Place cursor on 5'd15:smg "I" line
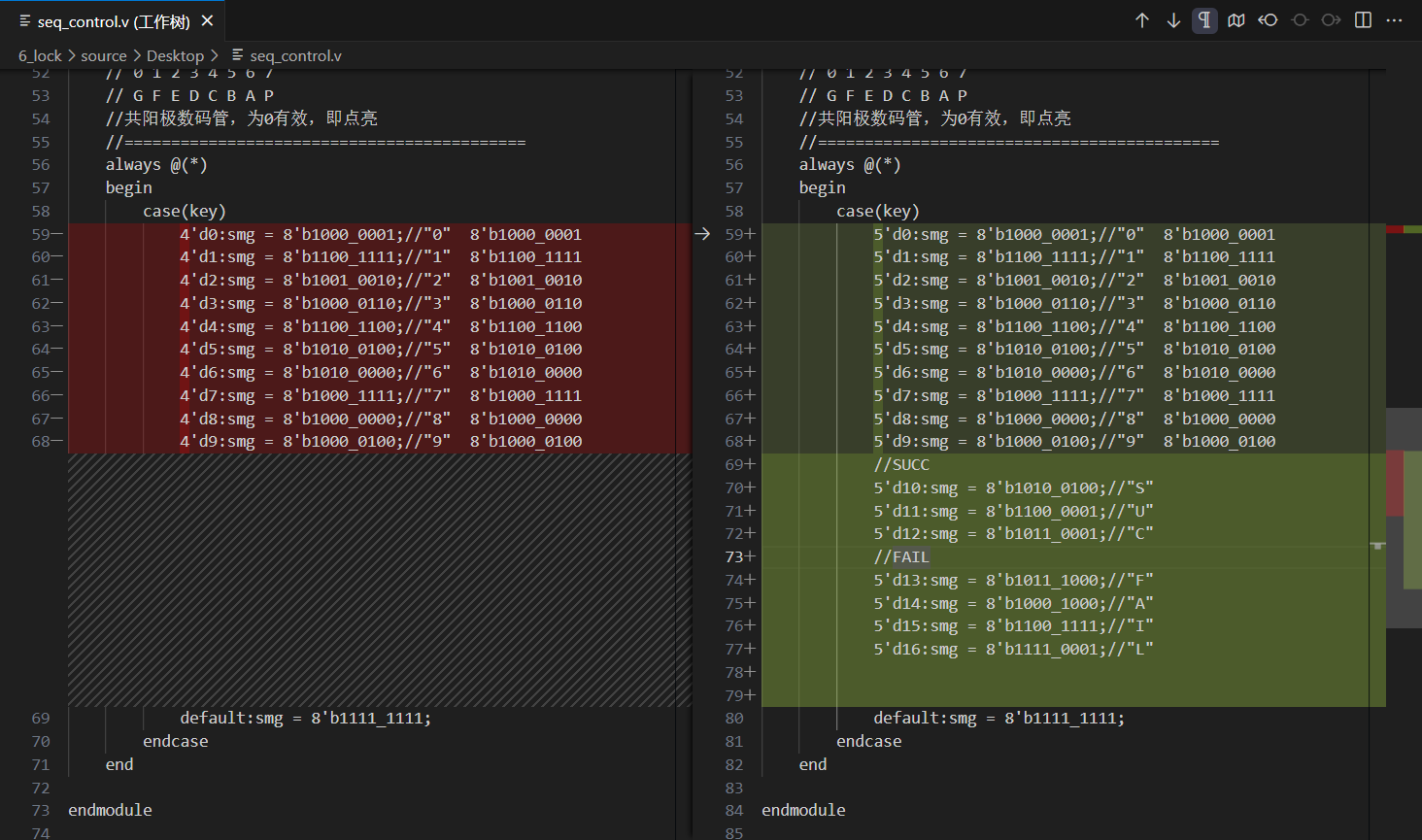1422x840 pixels. click(1013, 626)
